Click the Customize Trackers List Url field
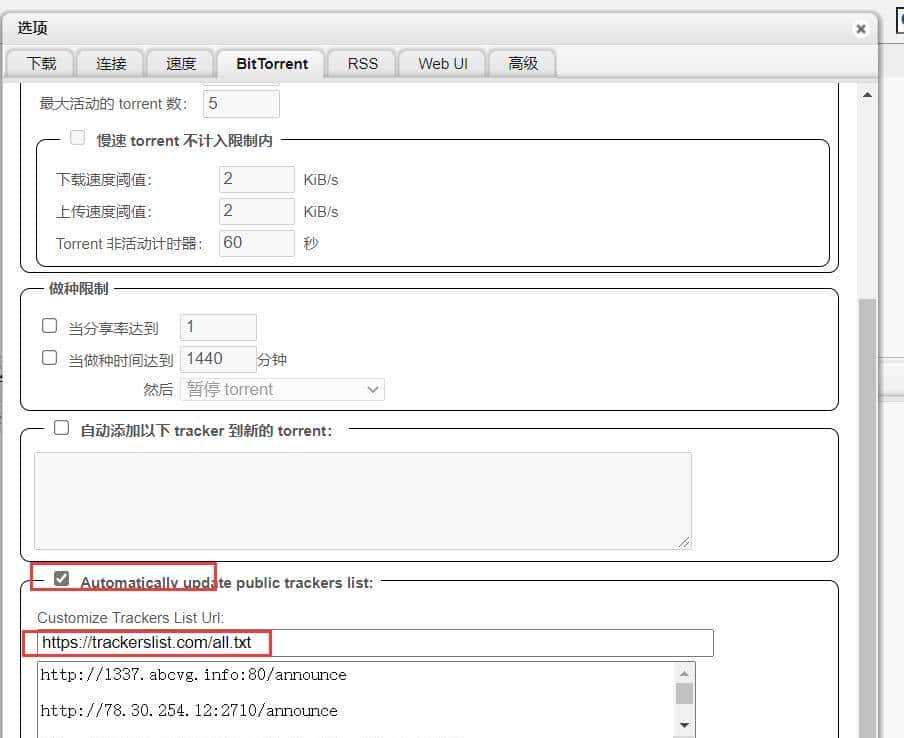 pos(375,642)
